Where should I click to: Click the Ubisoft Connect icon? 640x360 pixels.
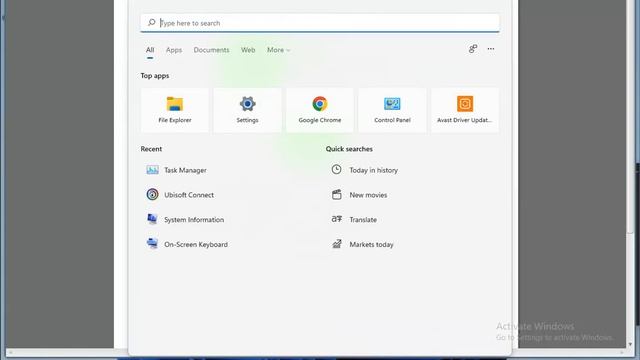click(x=152, y=195)
